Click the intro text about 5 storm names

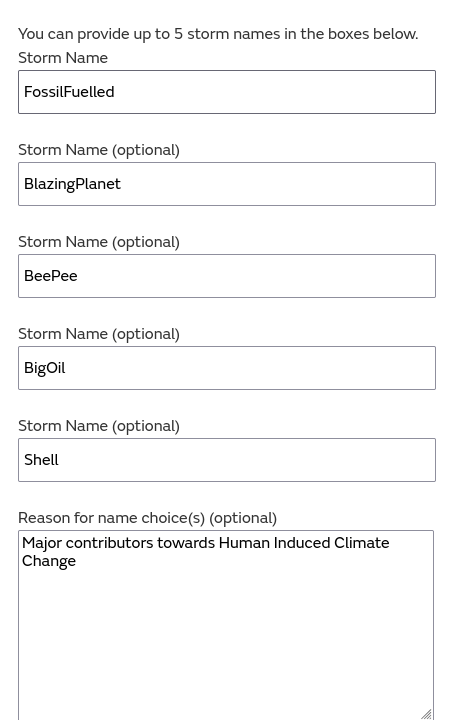(218, 34)
